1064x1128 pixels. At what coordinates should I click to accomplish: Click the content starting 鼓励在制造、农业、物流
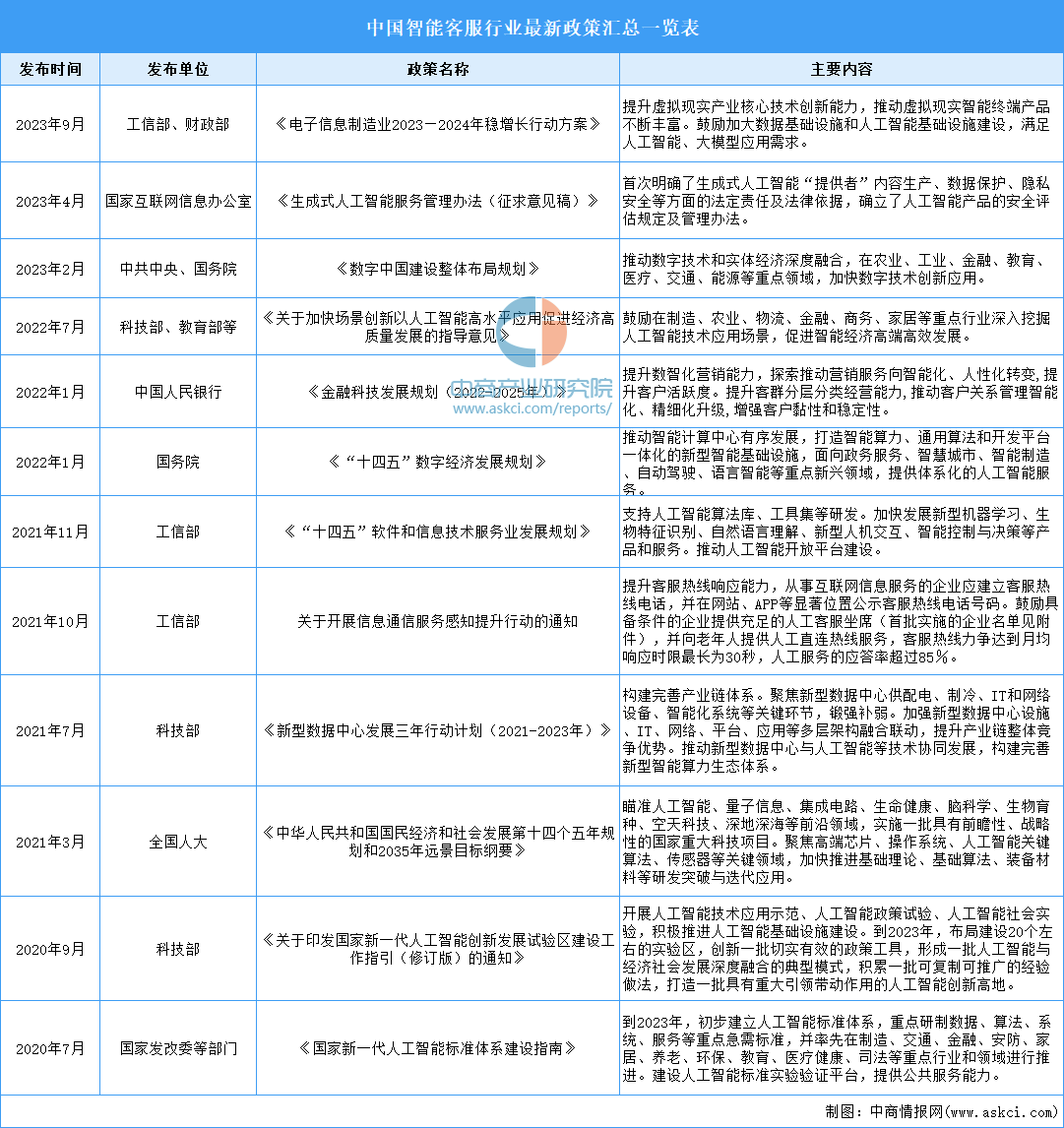pos(837,328)
